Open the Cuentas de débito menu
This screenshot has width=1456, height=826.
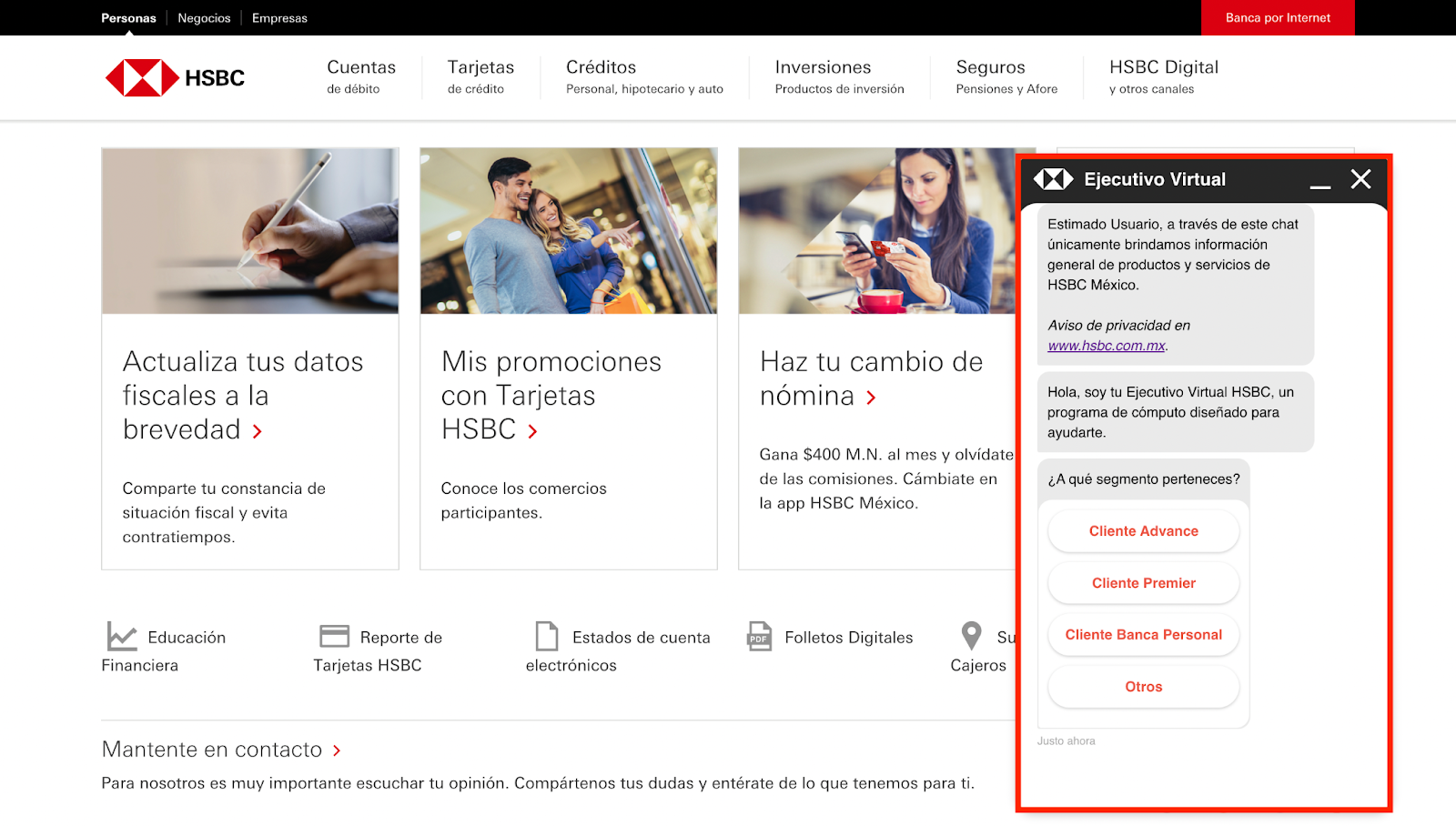pos(361,76)
